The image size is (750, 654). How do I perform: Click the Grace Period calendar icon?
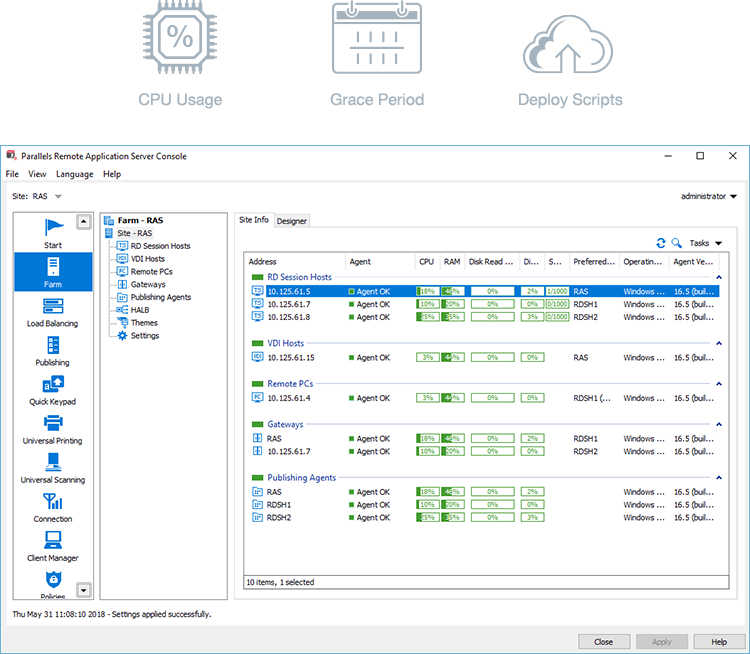click(x=377, y=37)
